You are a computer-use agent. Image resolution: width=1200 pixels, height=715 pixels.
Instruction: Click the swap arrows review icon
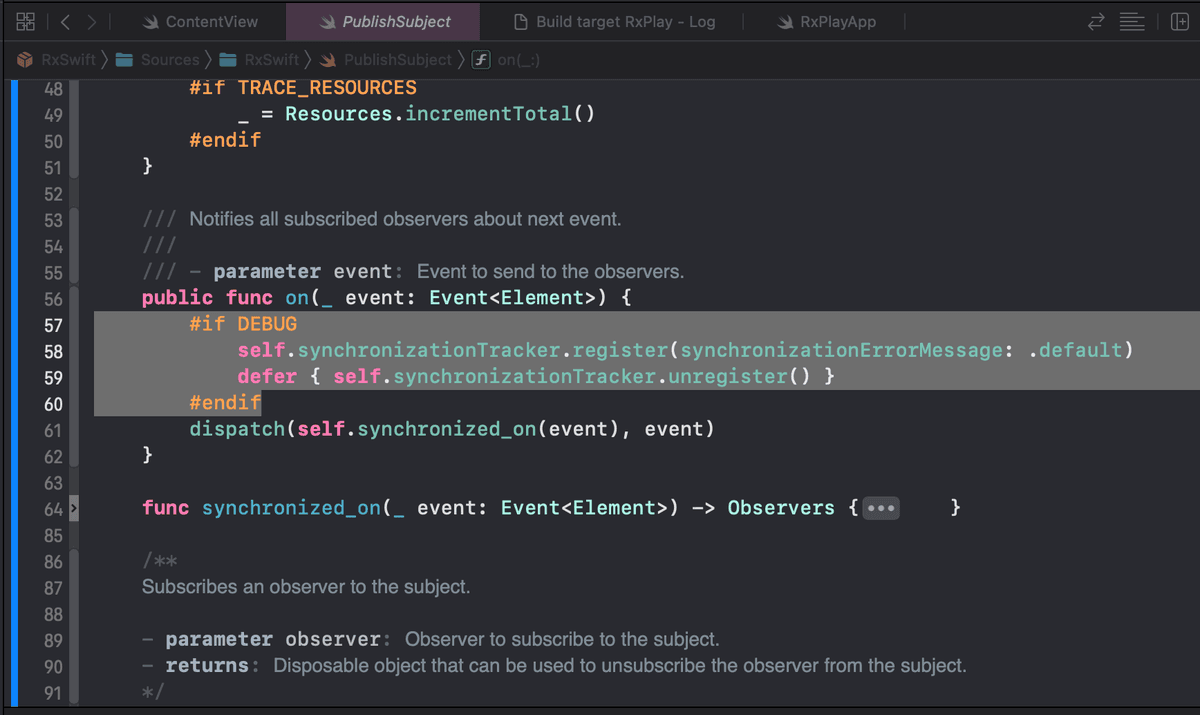coord(1096,21)
